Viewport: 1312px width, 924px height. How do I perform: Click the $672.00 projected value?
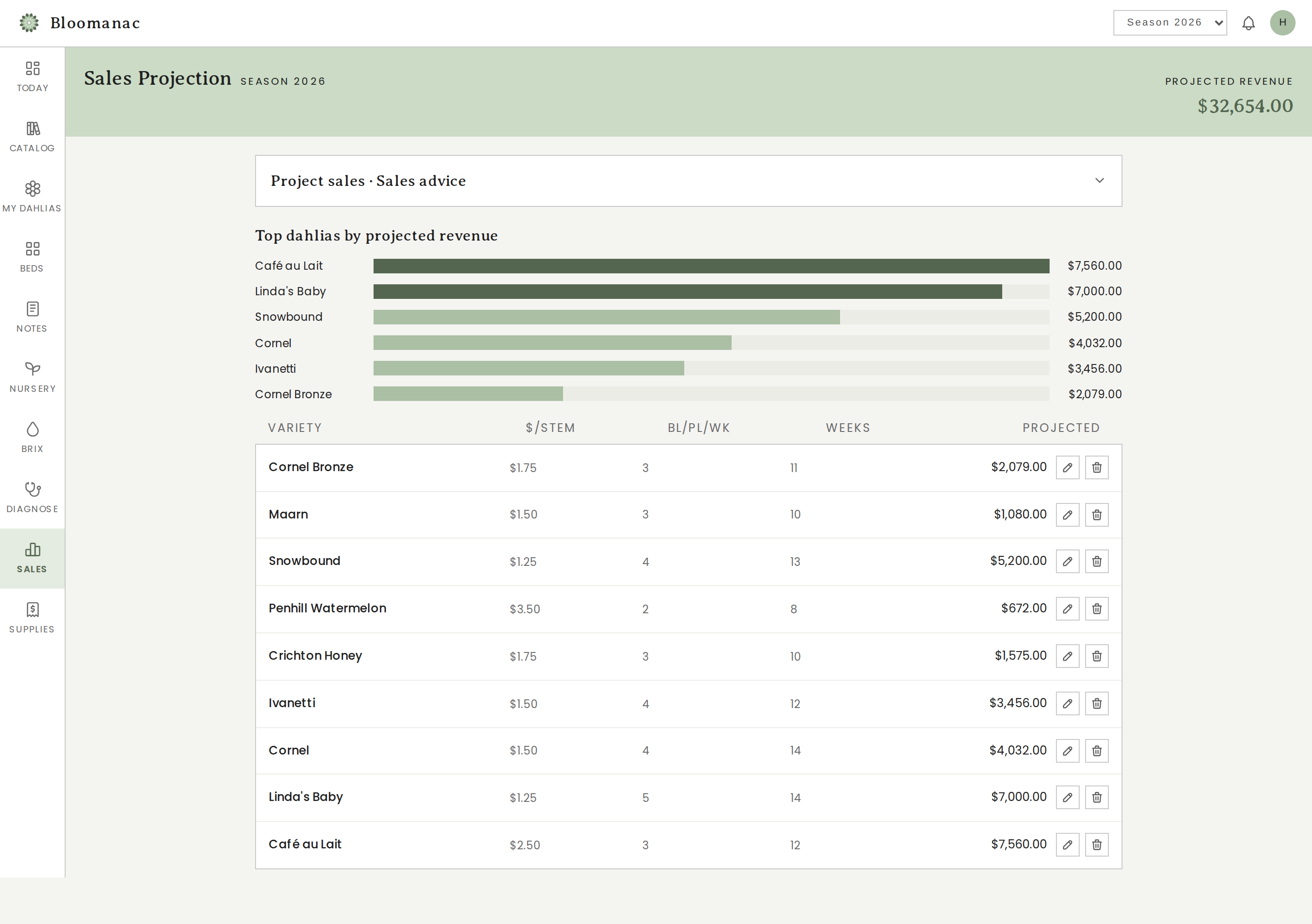1024,609
